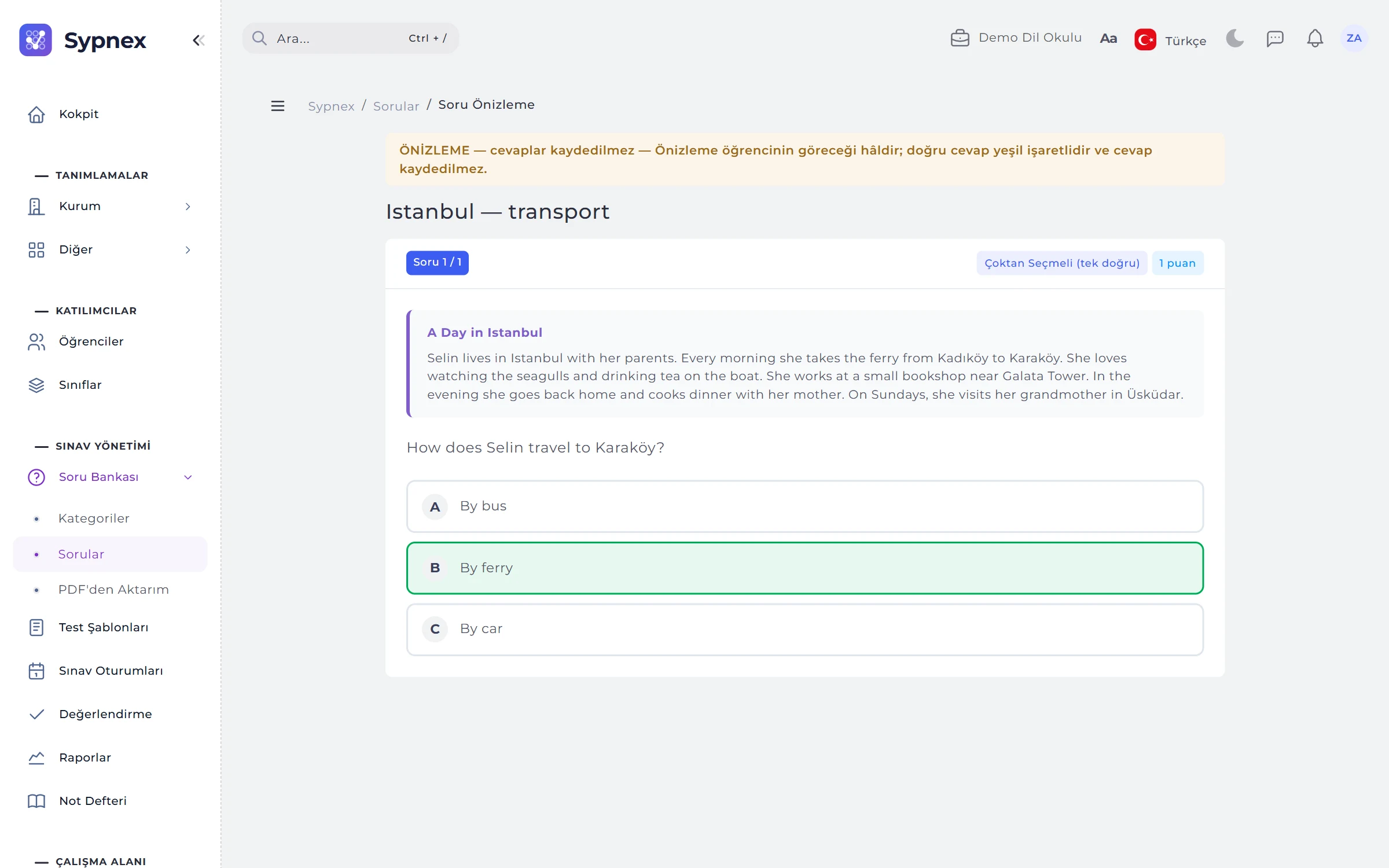The image size is (1389, 868).
Task: Click the Turkish flag icon
Action: click(1145, 39)
